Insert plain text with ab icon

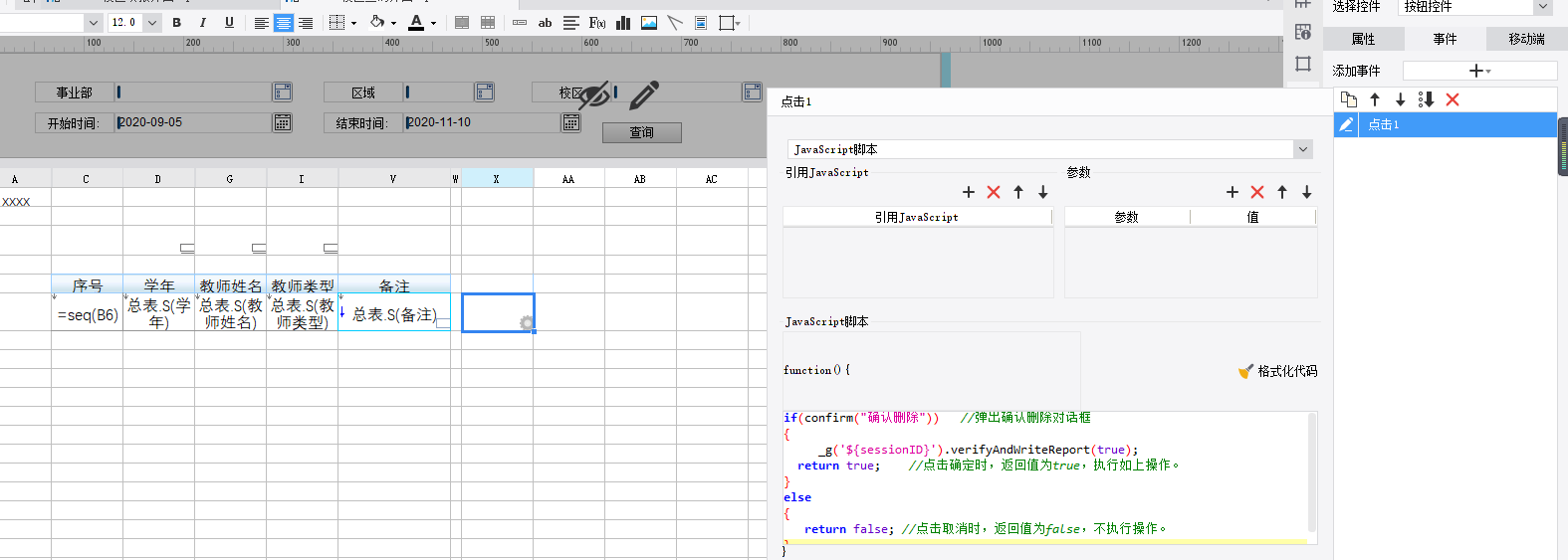pyautogui.click(x=545, y=22)
